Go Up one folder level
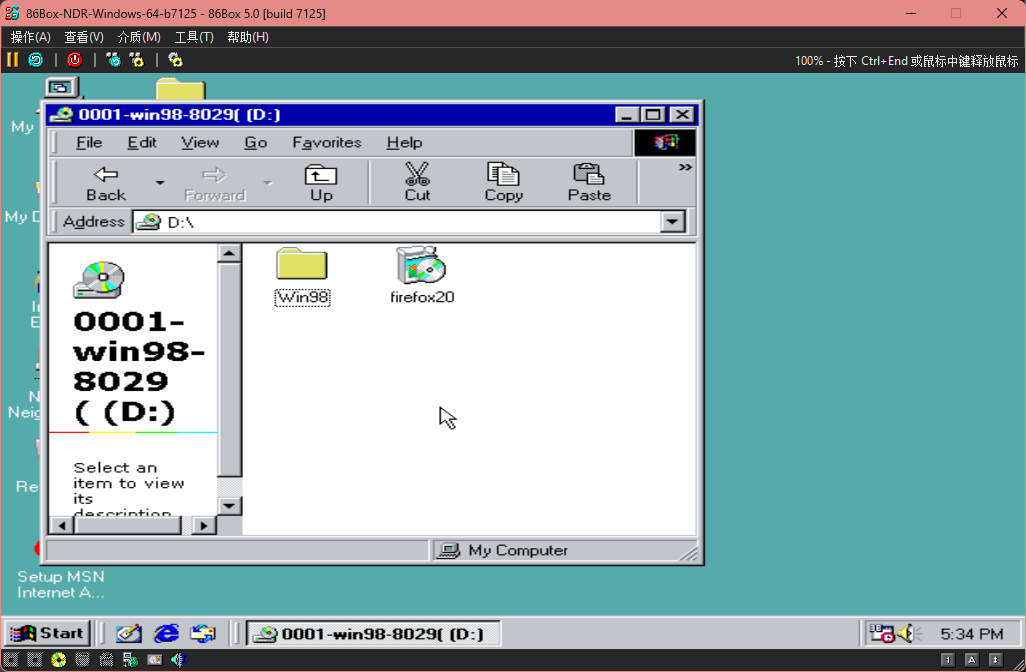Image resolution: width=1026 pixels, height=672 pixels. (321, 183)
